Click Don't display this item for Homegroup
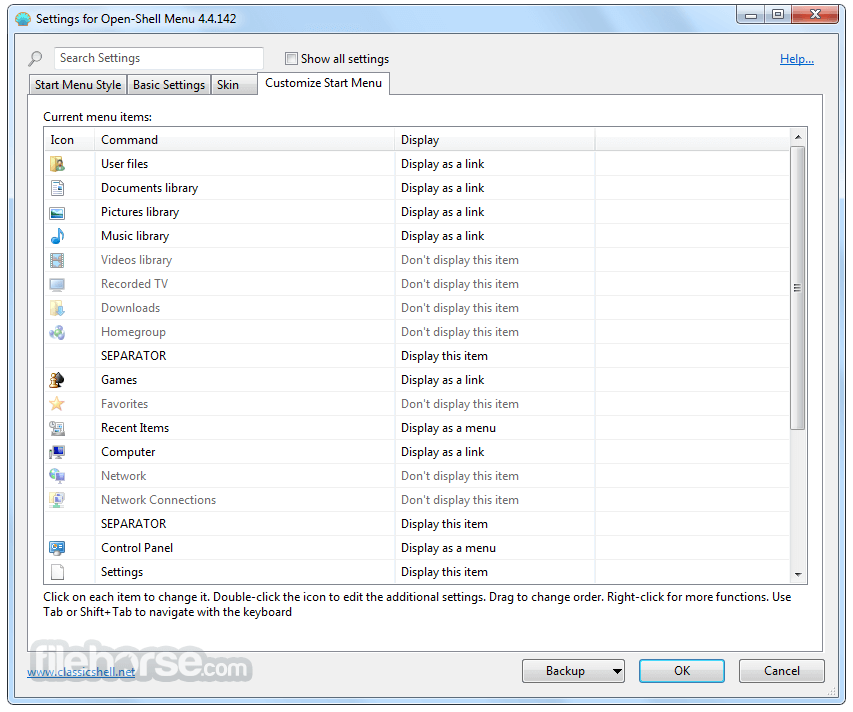 coord(460,332)
